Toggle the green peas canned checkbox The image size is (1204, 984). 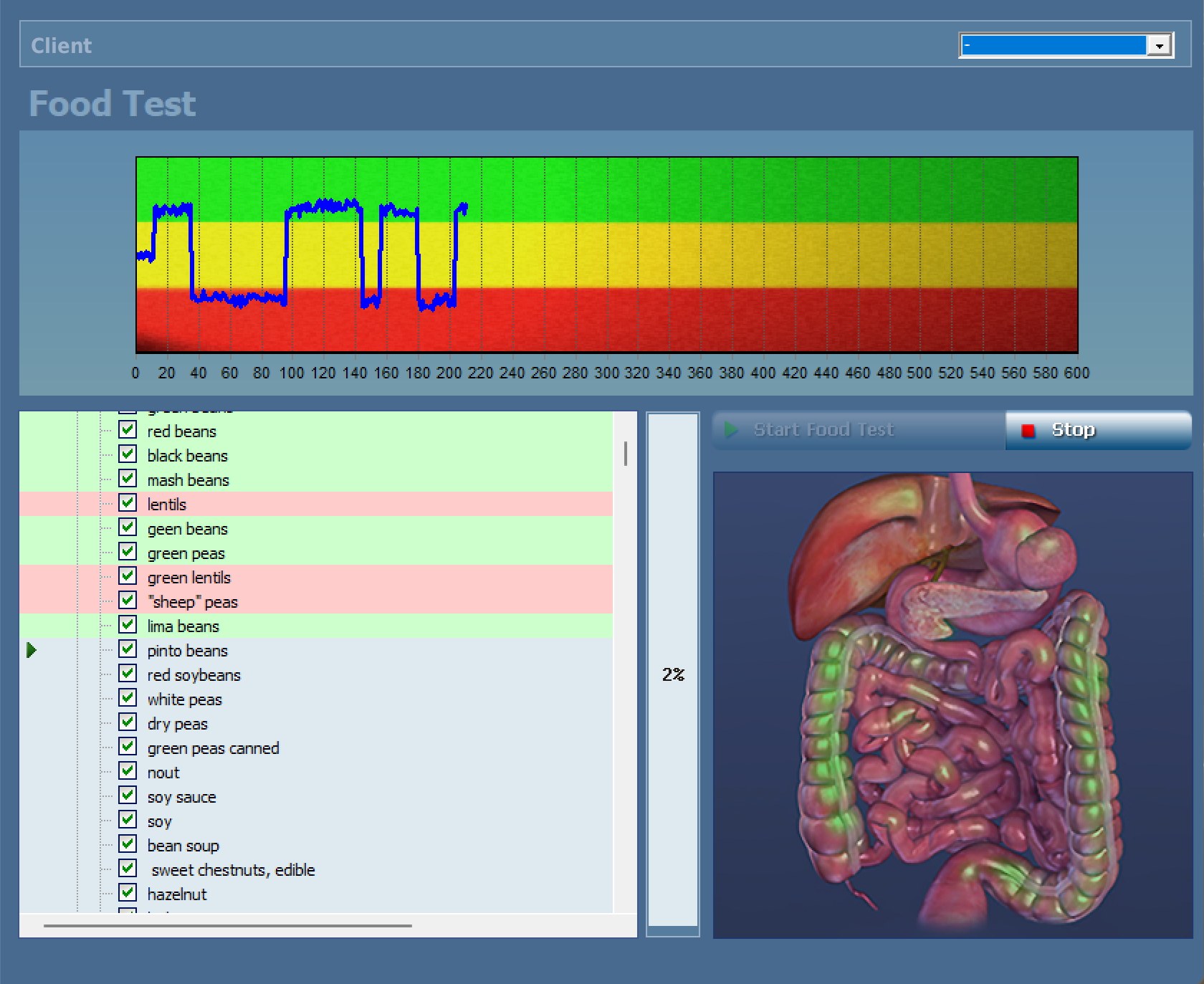(x=128, y=747)
